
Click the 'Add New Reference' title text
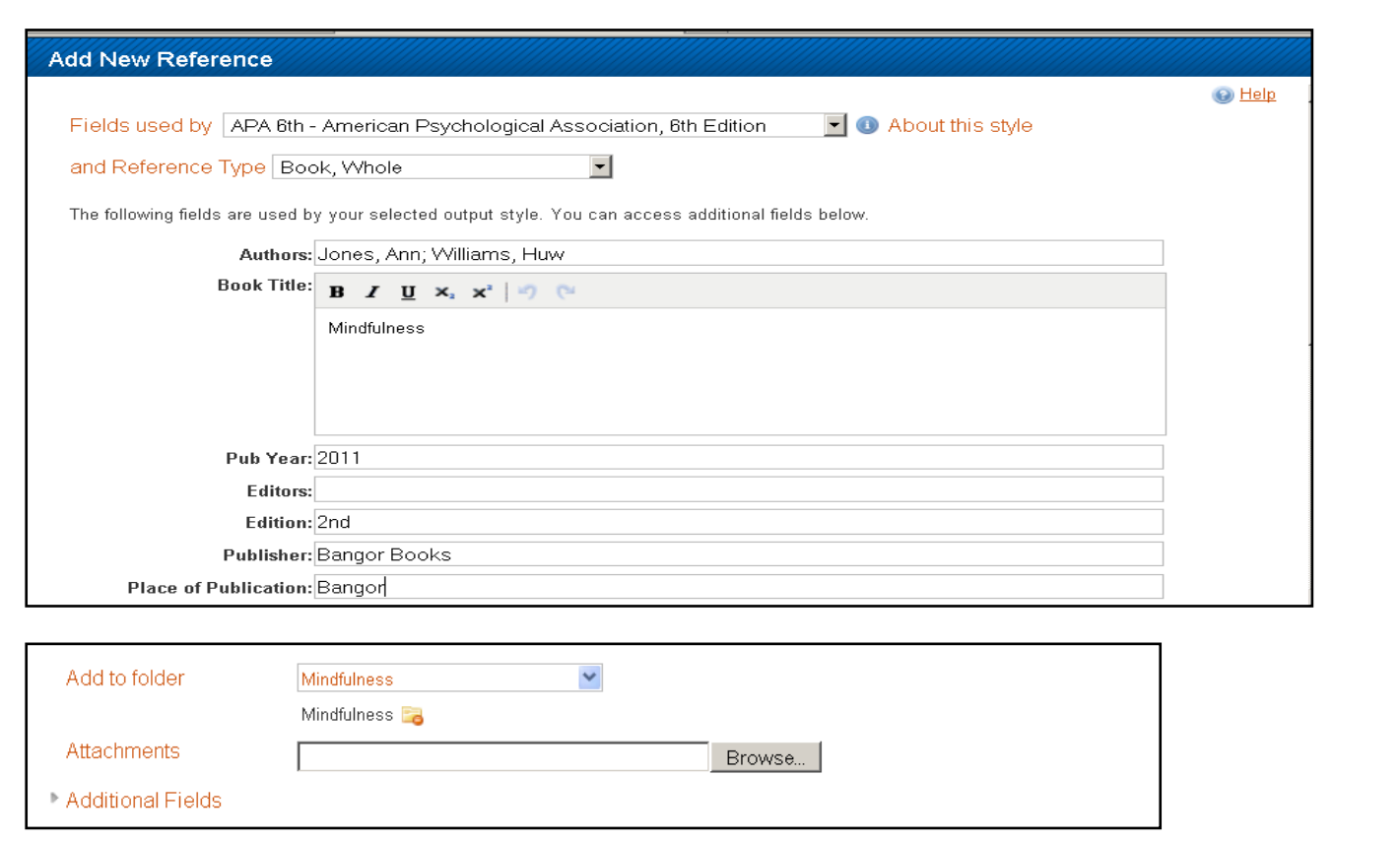(161, 59)
